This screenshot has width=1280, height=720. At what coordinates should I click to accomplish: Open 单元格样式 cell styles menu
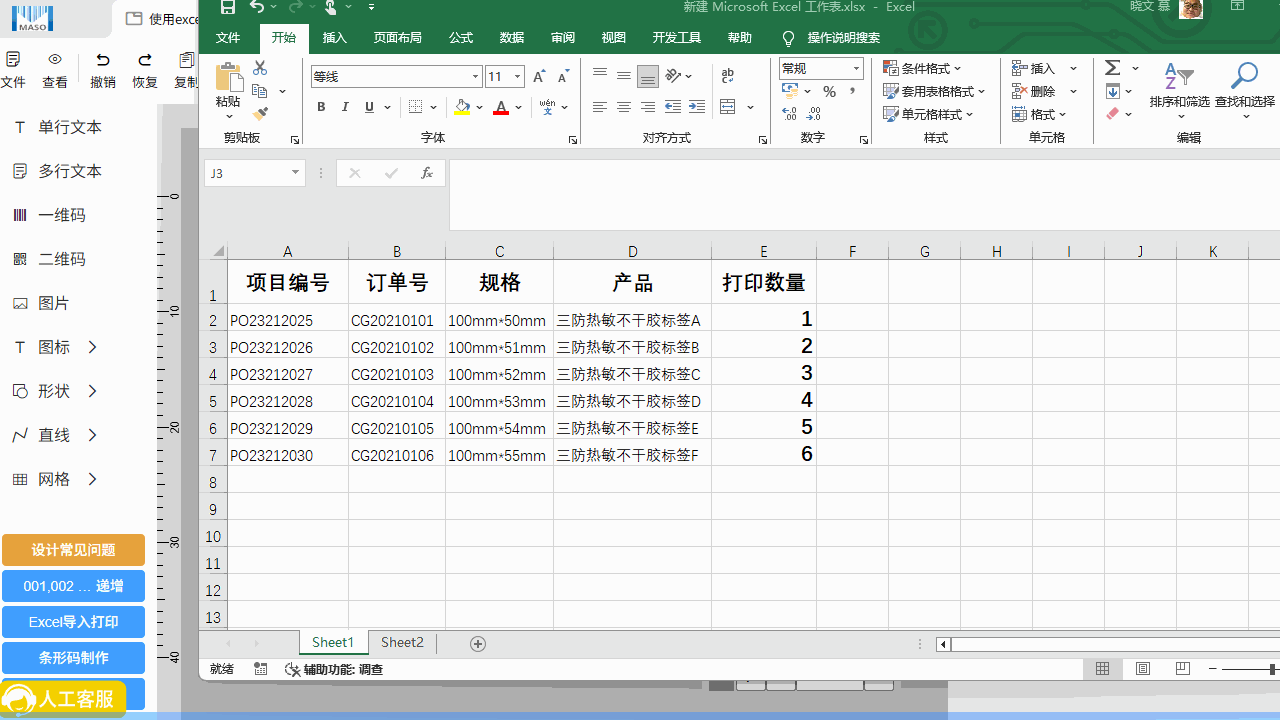point(928,114)
